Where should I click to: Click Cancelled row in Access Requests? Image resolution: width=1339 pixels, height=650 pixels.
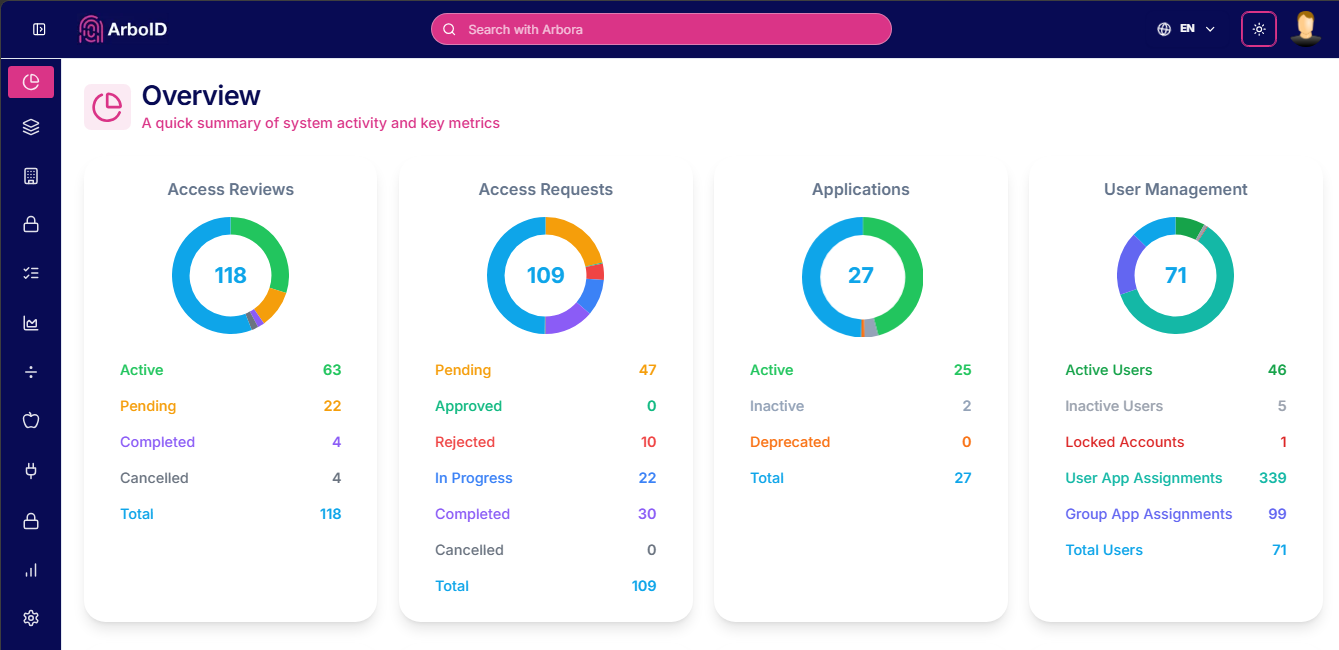pos(546,550)
